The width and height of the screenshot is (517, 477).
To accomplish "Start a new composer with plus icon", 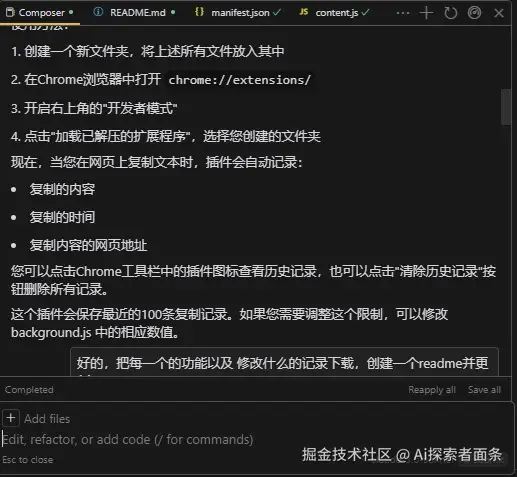I will [426, 13].
